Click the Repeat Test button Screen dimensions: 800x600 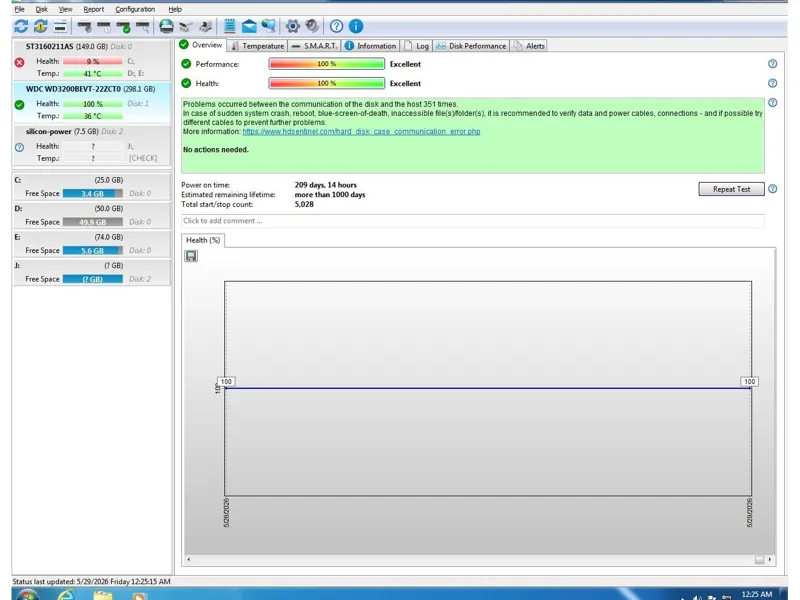coord(731,189)
